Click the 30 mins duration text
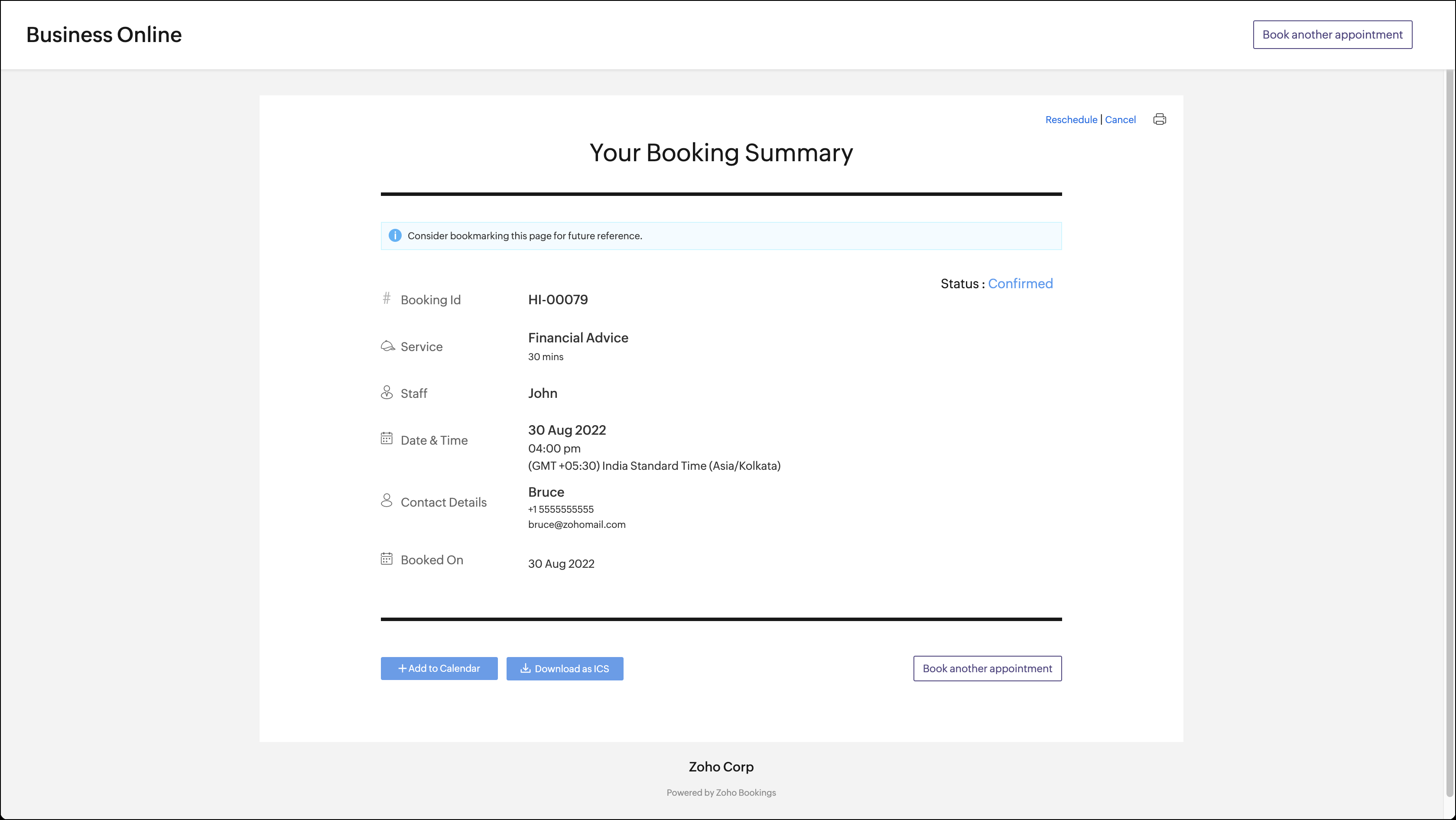 [x=546, y=357]
